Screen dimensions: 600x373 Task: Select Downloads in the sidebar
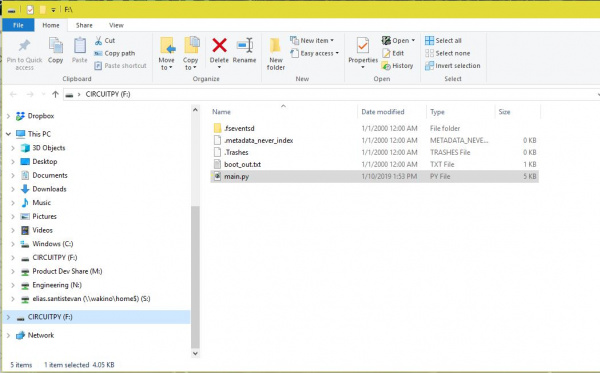click(43, 189)
